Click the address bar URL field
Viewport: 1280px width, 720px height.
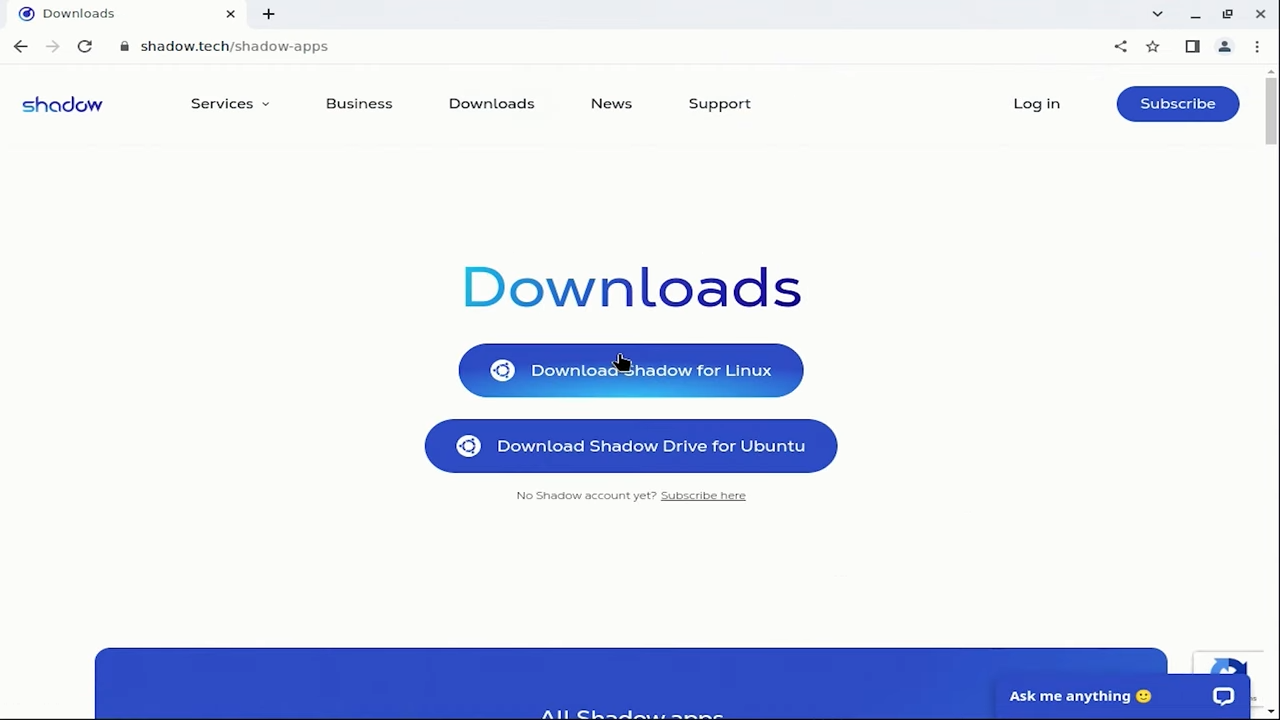pyautogui.click(x=610, y=46)
